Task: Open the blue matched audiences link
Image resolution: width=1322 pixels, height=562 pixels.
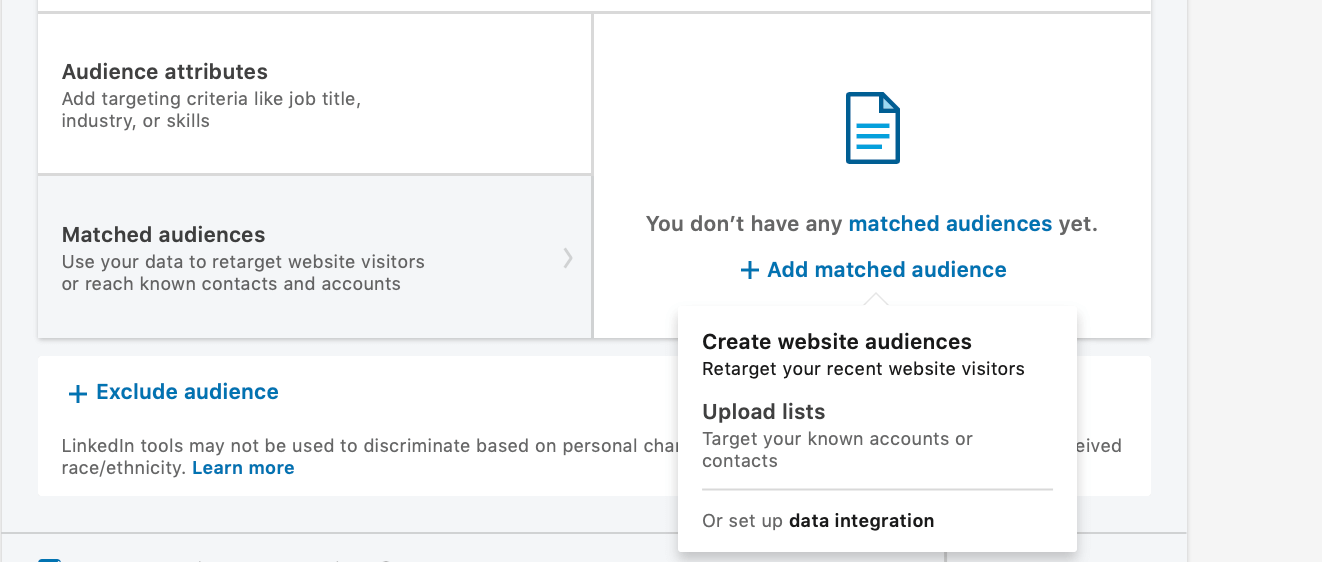Action: 949,224
